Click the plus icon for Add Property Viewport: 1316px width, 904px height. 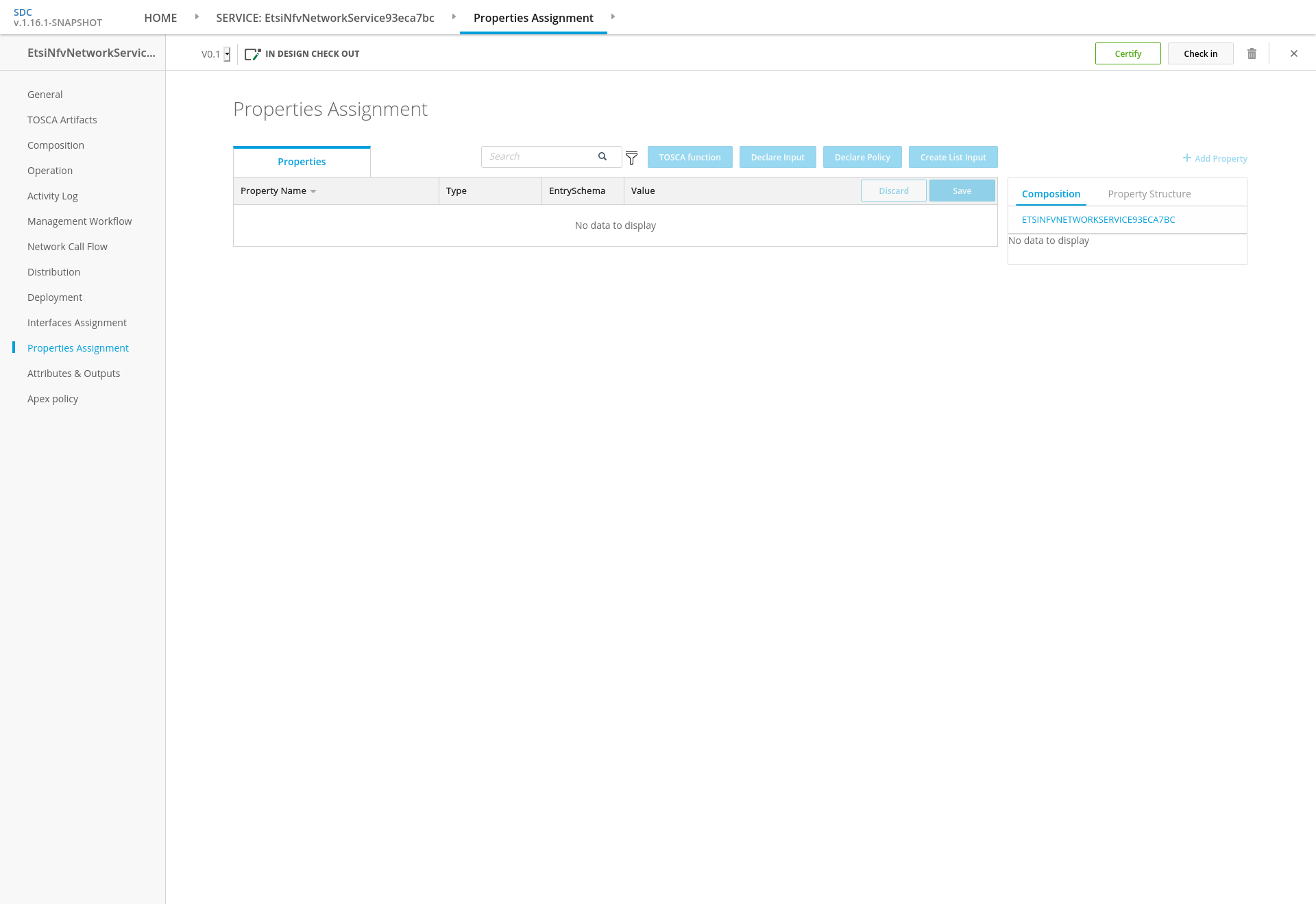pyautogui.click(x=1186, y=158)
